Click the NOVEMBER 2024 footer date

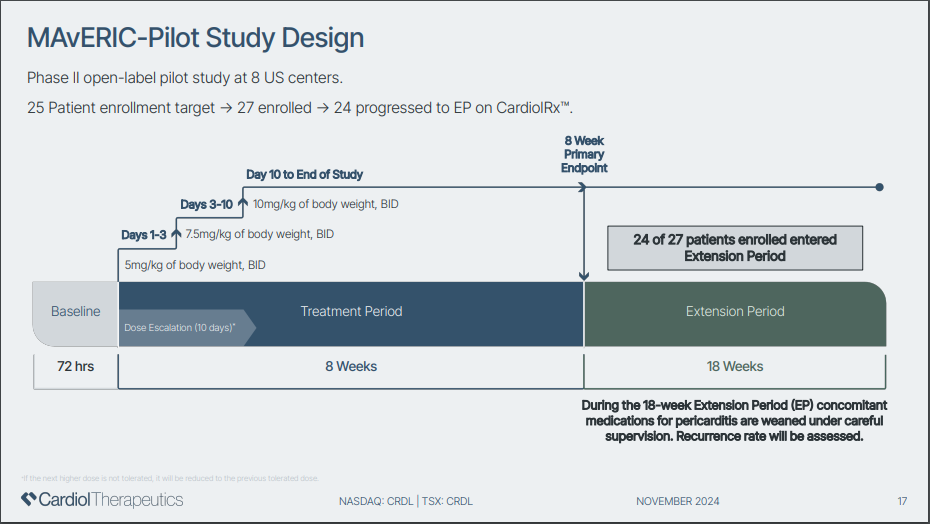(678, 501)
